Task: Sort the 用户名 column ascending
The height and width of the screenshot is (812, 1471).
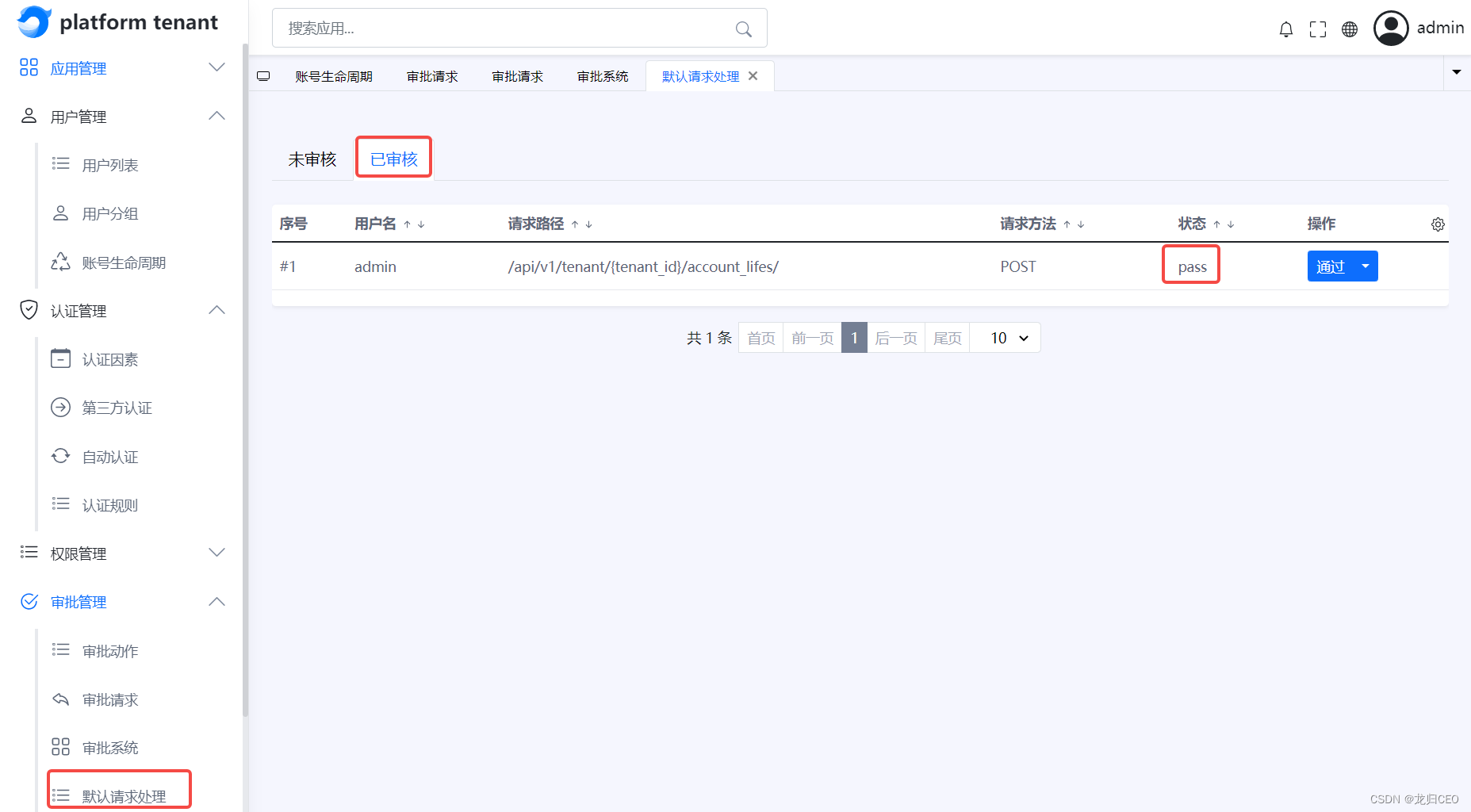Action: [x=406, y=224]
